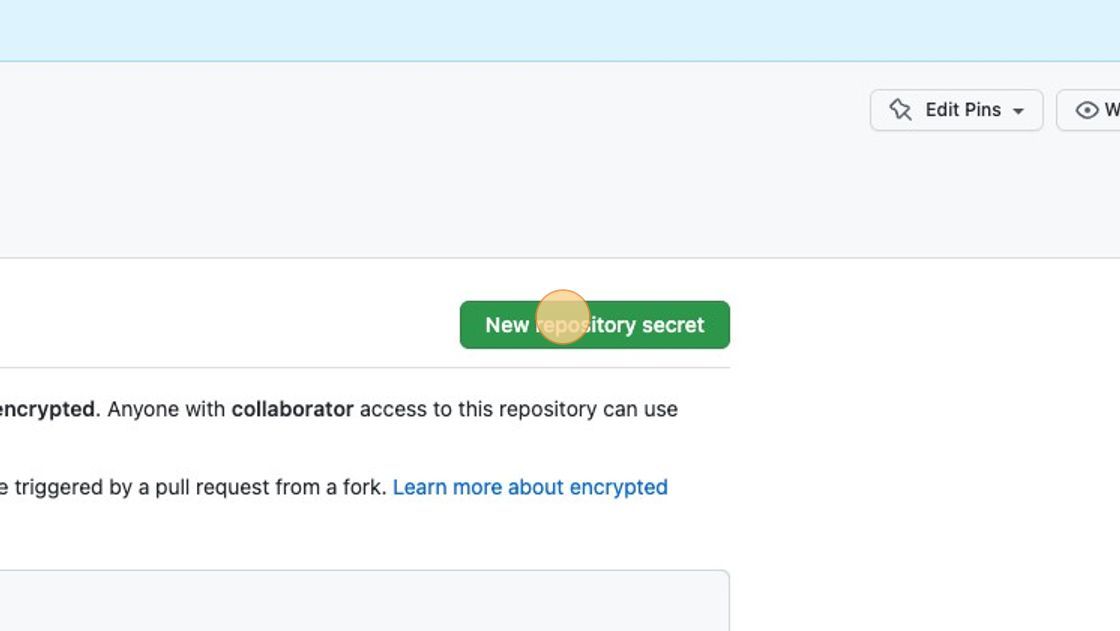
Task: Click the Edit Pins button label
Action: coord(963,110)
